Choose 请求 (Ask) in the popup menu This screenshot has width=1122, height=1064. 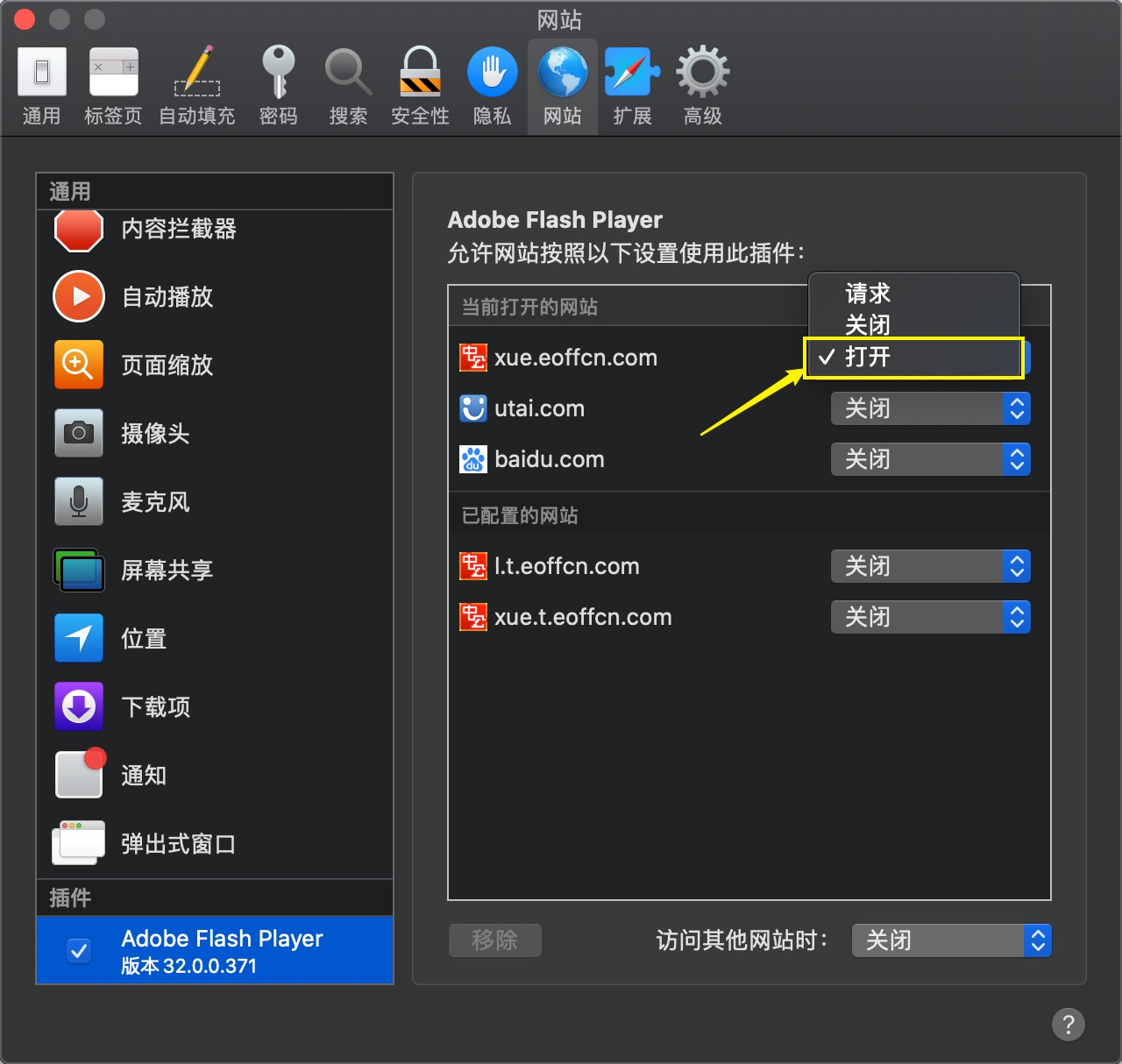pos(868,293)
